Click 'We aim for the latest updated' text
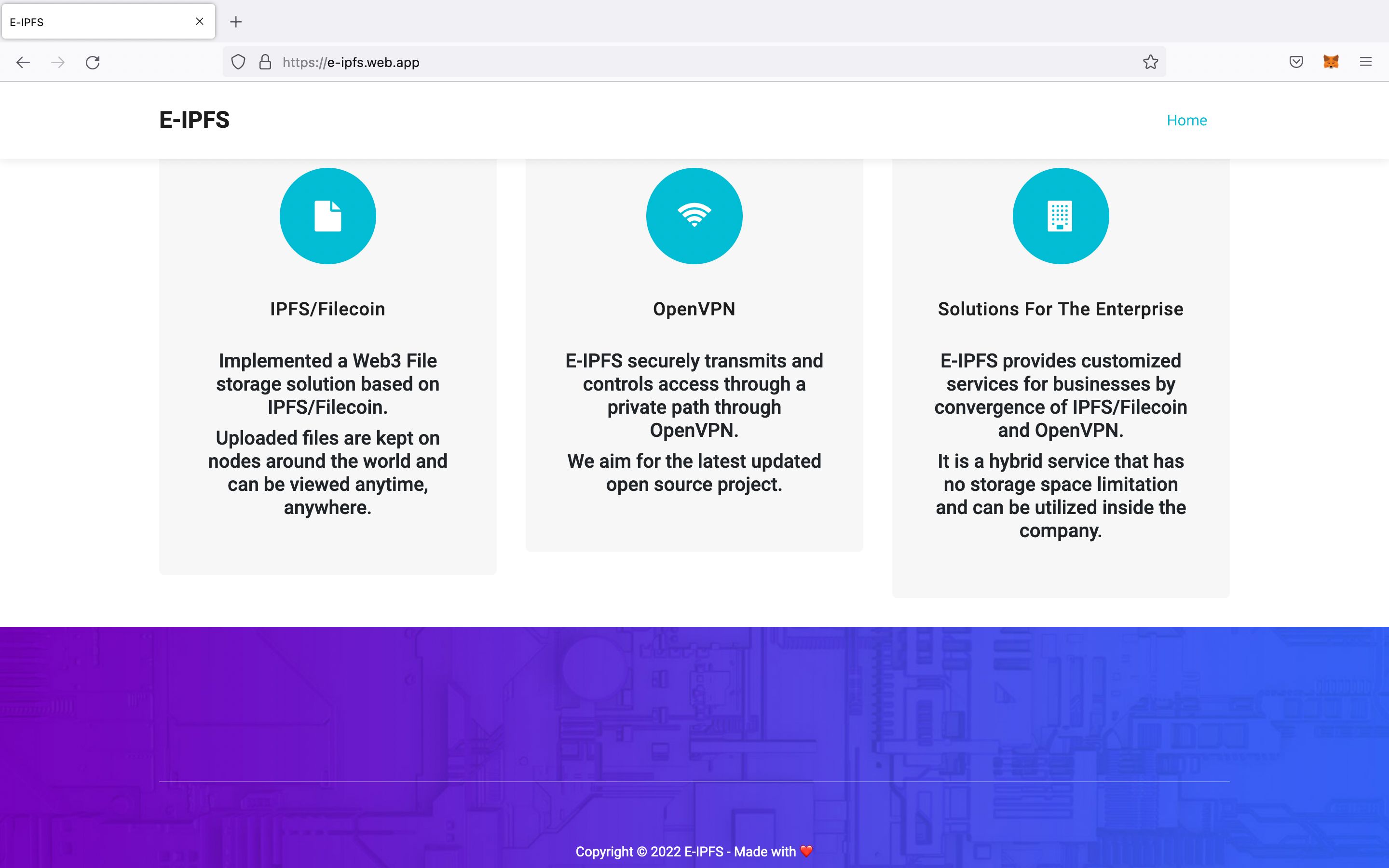The image size is (1389, 868). click(x=694, y=473)
